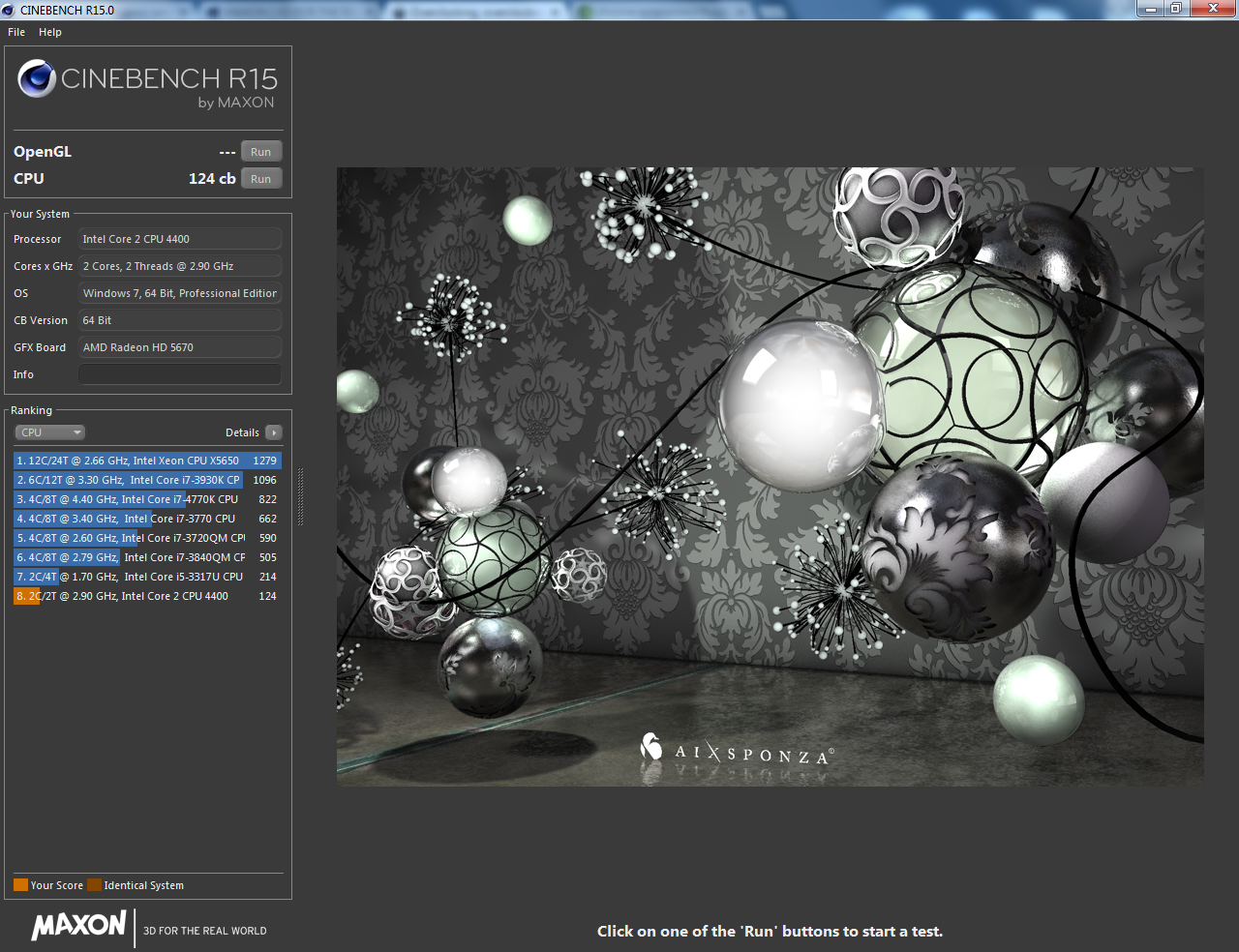
Task: Select ranking row Intel Core i7-3720QM
Action: coord(147,538)
